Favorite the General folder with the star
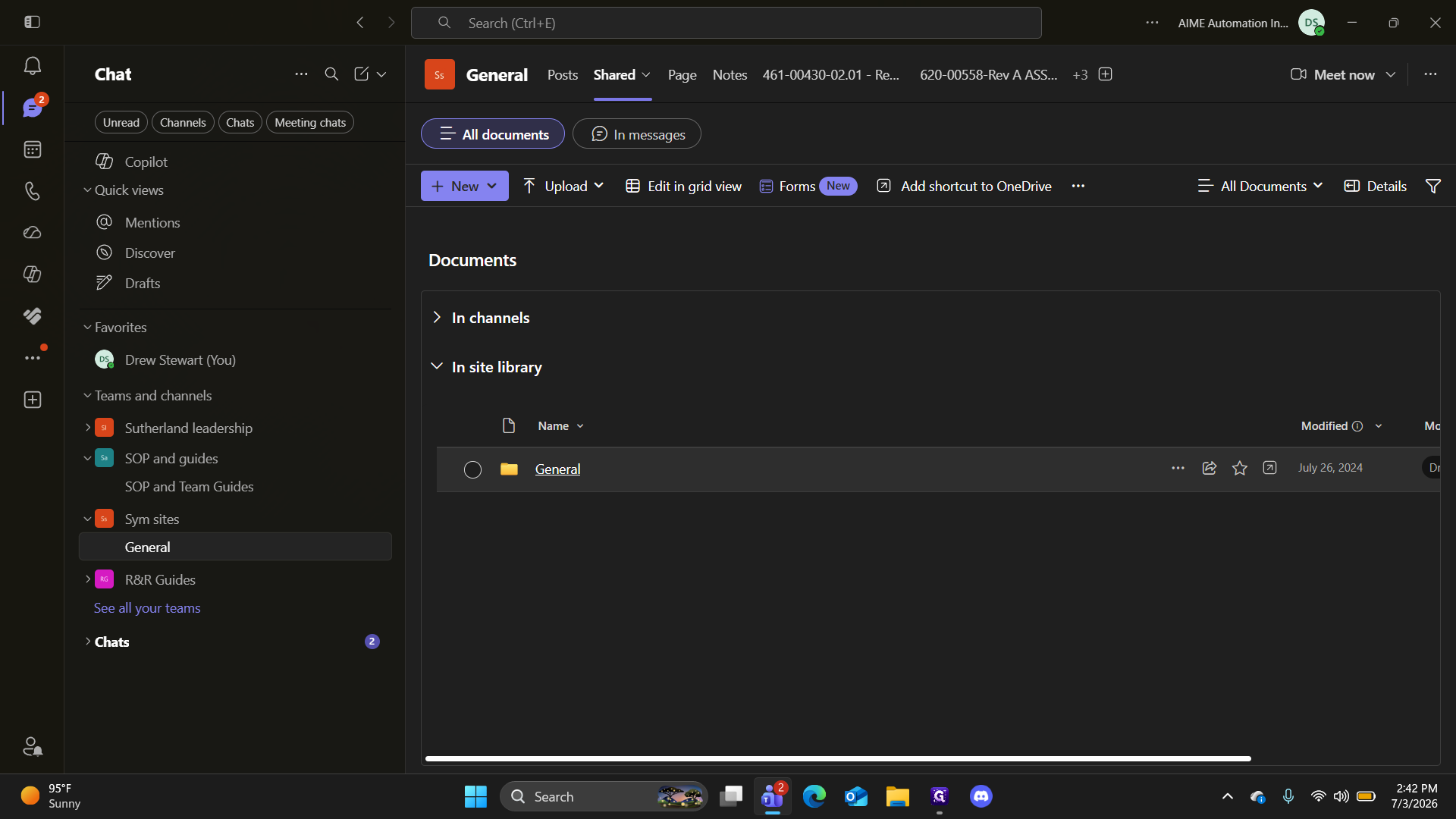 click(x=1240, y=468)
